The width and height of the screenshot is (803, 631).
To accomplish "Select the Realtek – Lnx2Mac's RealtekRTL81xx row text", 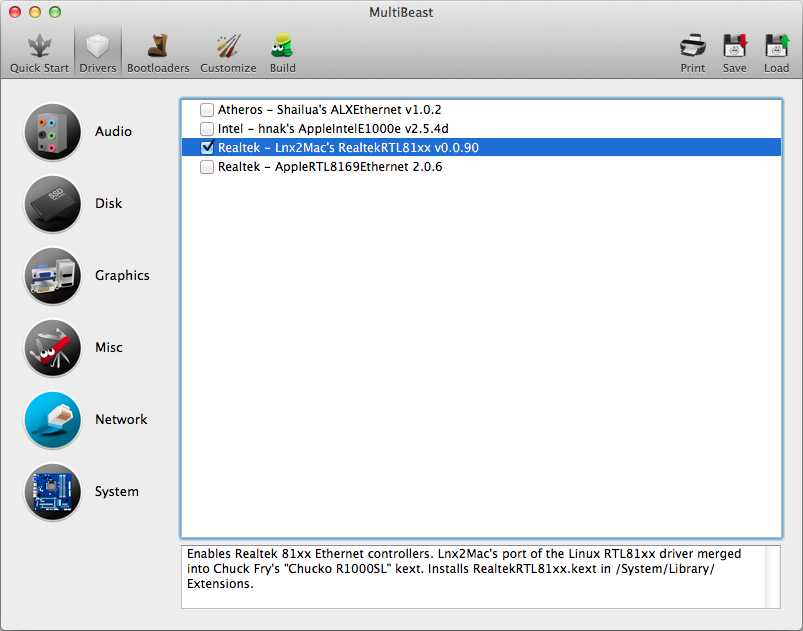I will click(x=348, y=148).
